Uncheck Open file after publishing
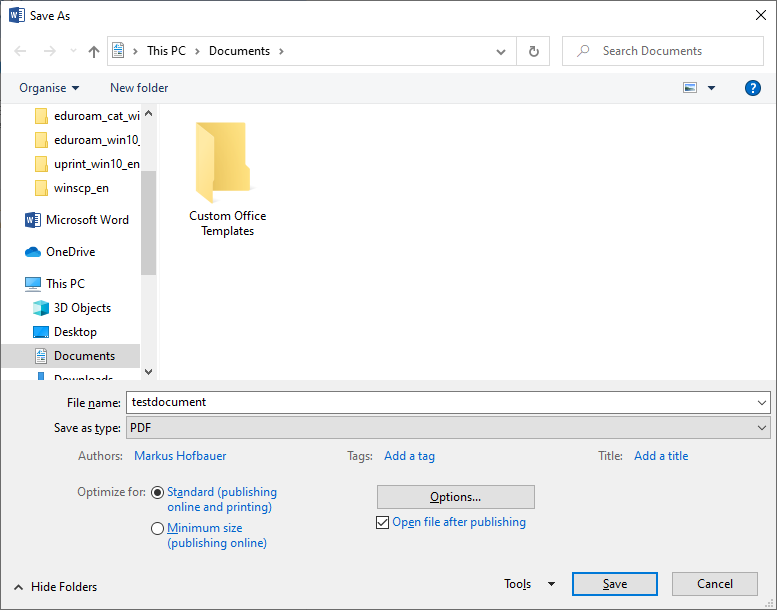The image size is (777, 610). 383,522
